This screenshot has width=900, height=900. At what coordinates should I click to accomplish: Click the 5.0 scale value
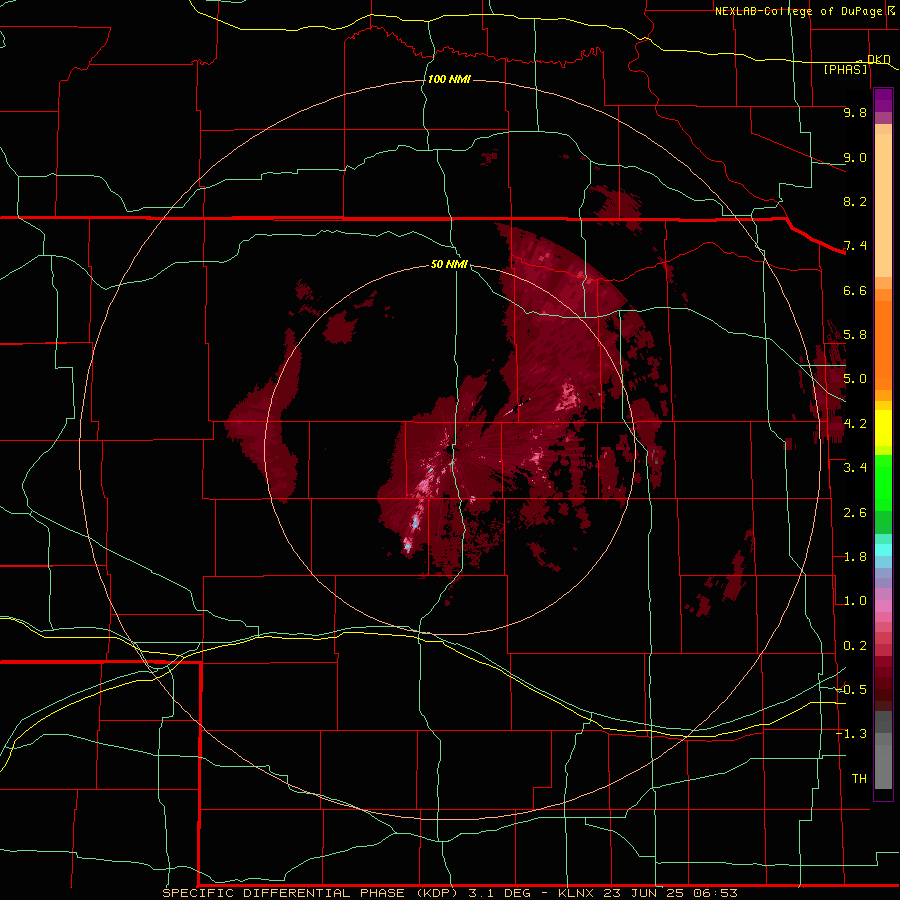[x=855, y=379]
